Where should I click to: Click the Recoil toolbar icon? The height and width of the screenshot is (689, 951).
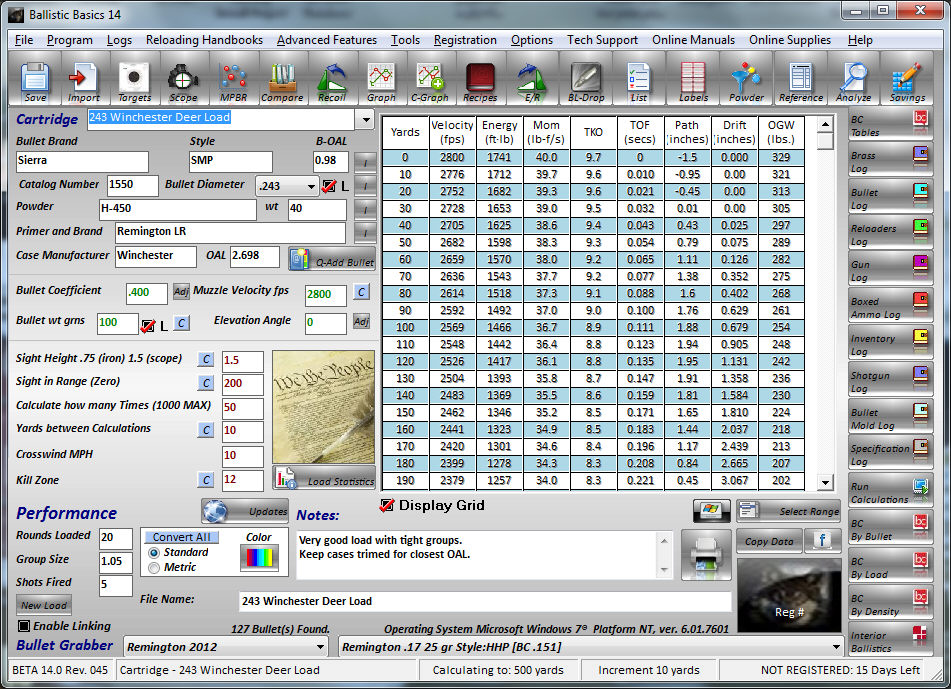pos(331,80)
